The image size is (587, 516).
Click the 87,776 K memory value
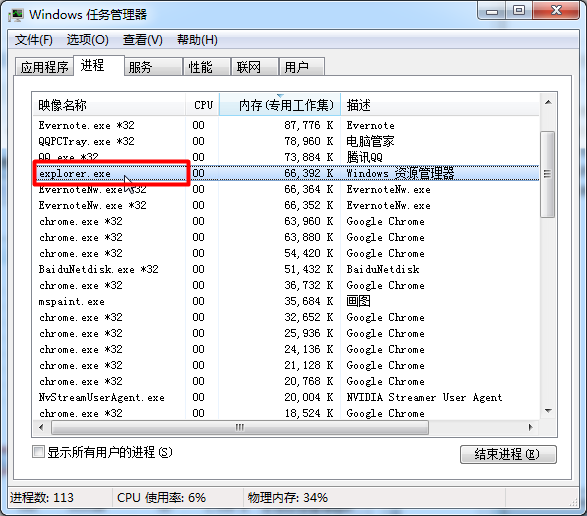[308, 125]
